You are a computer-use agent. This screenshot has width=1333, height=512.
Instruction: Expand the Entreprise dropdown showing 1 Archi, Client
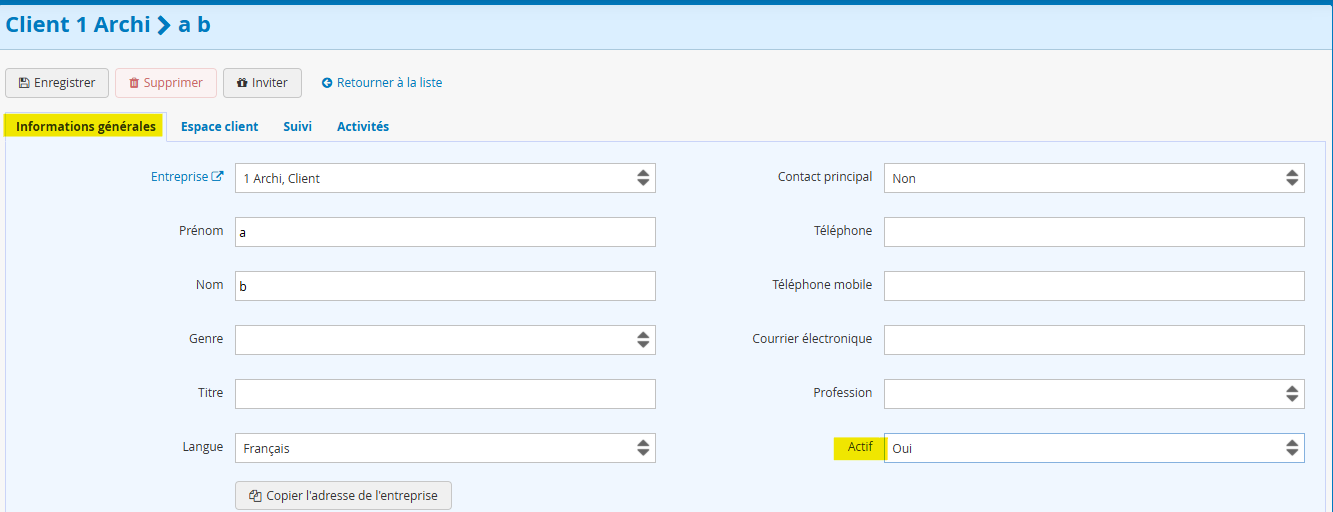click(445, 178)
